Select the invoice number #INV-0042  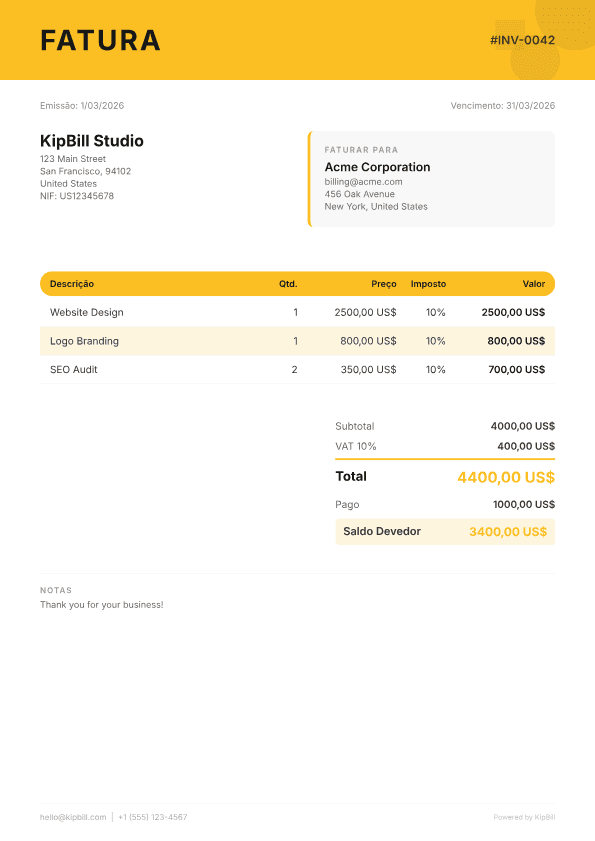coord(522,40)
